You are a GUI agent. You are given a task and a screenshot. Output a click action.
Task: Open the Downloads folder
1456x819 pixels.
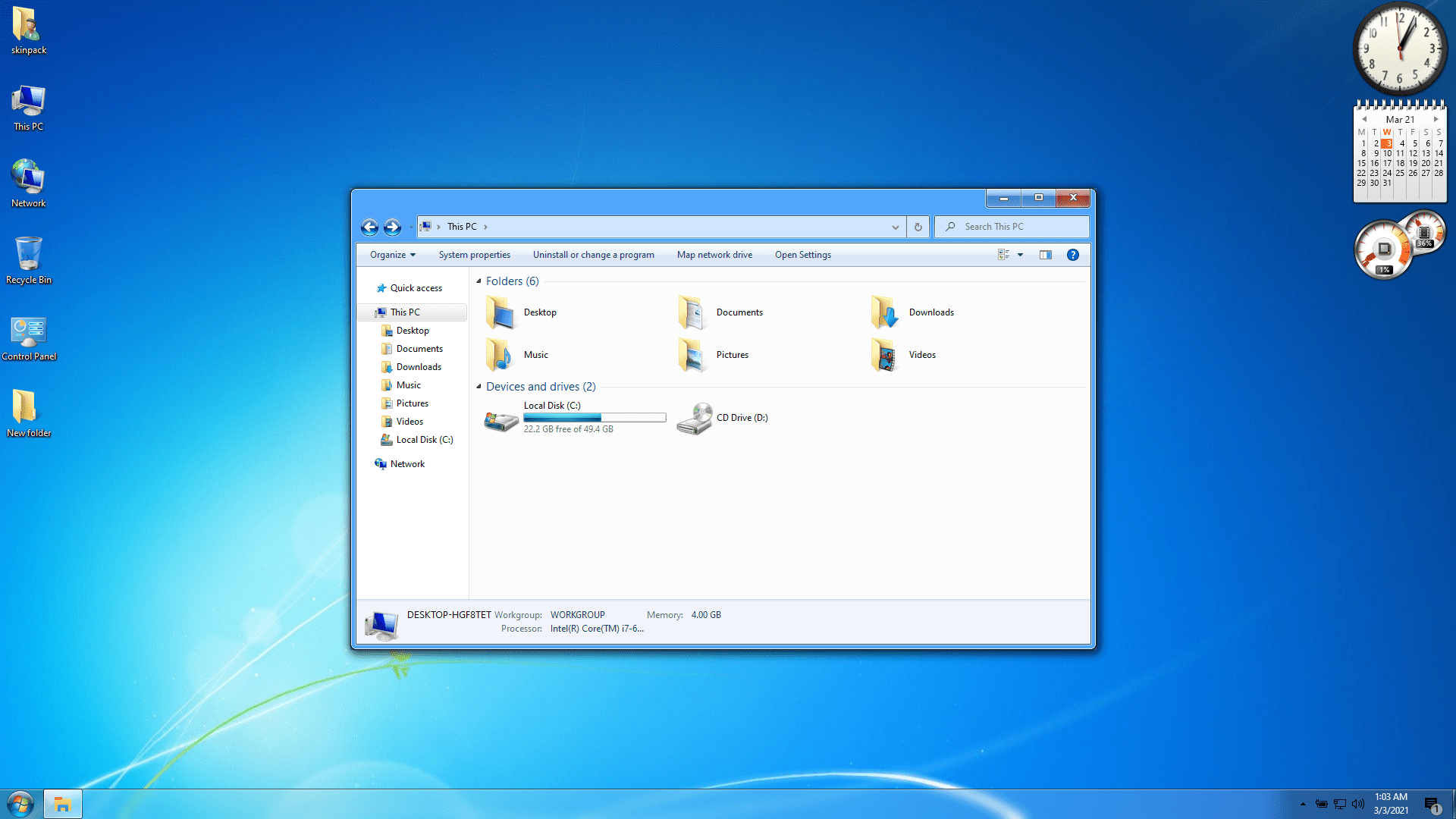[931, 311]
